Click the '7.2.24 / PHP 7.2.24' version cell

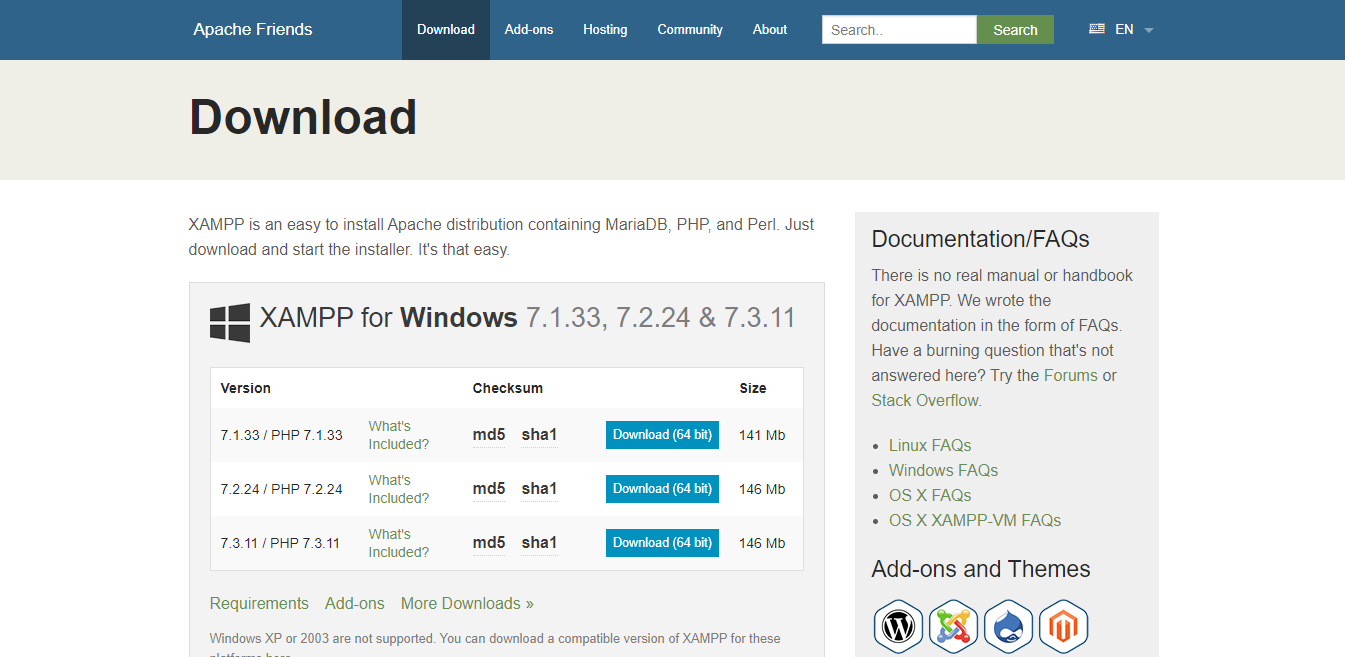coord(282,489)
